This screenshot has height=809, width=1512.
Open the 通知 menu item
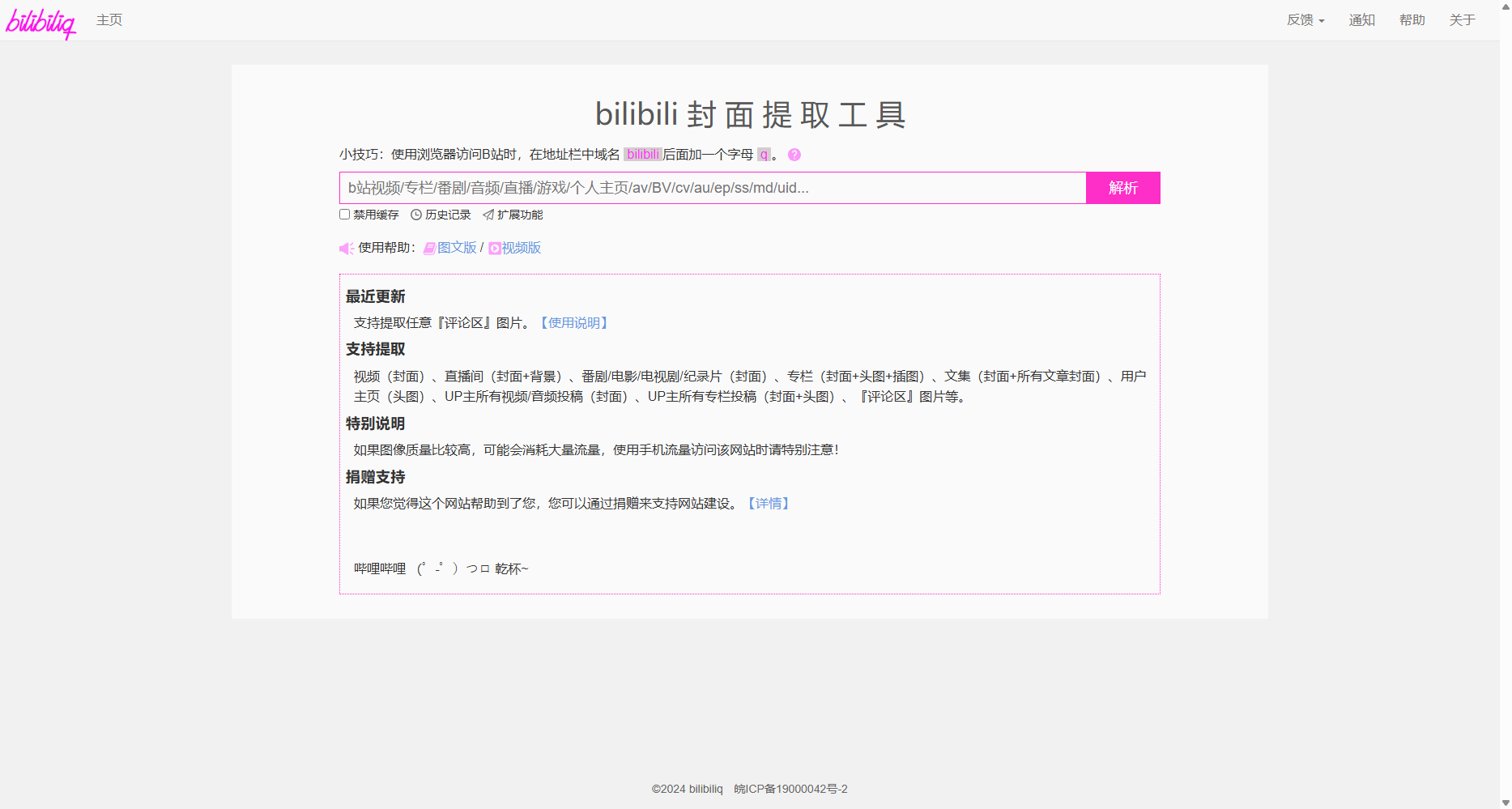pos(1361,20)
